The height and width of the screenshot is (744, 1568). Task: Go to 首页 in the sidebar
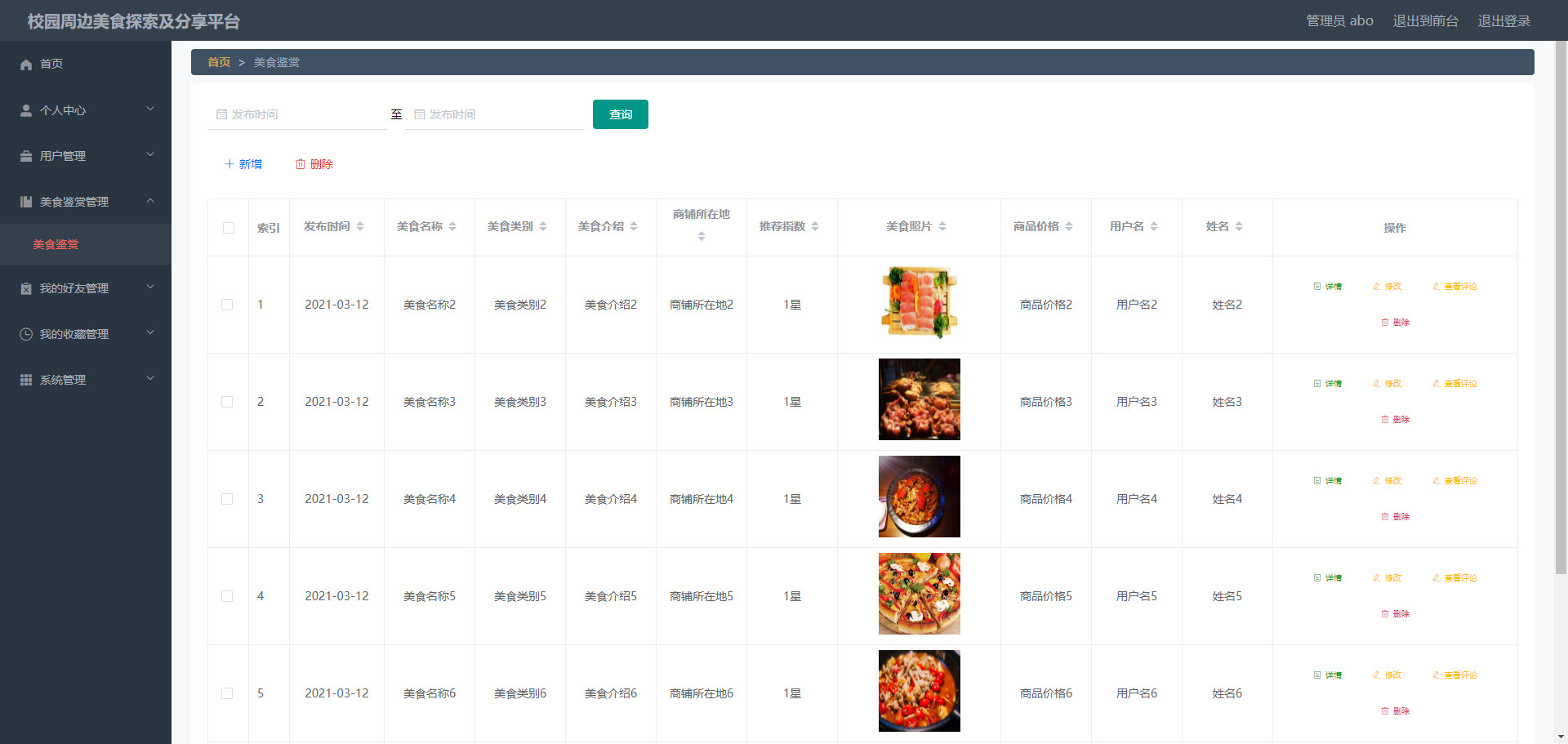click(86, 64)
